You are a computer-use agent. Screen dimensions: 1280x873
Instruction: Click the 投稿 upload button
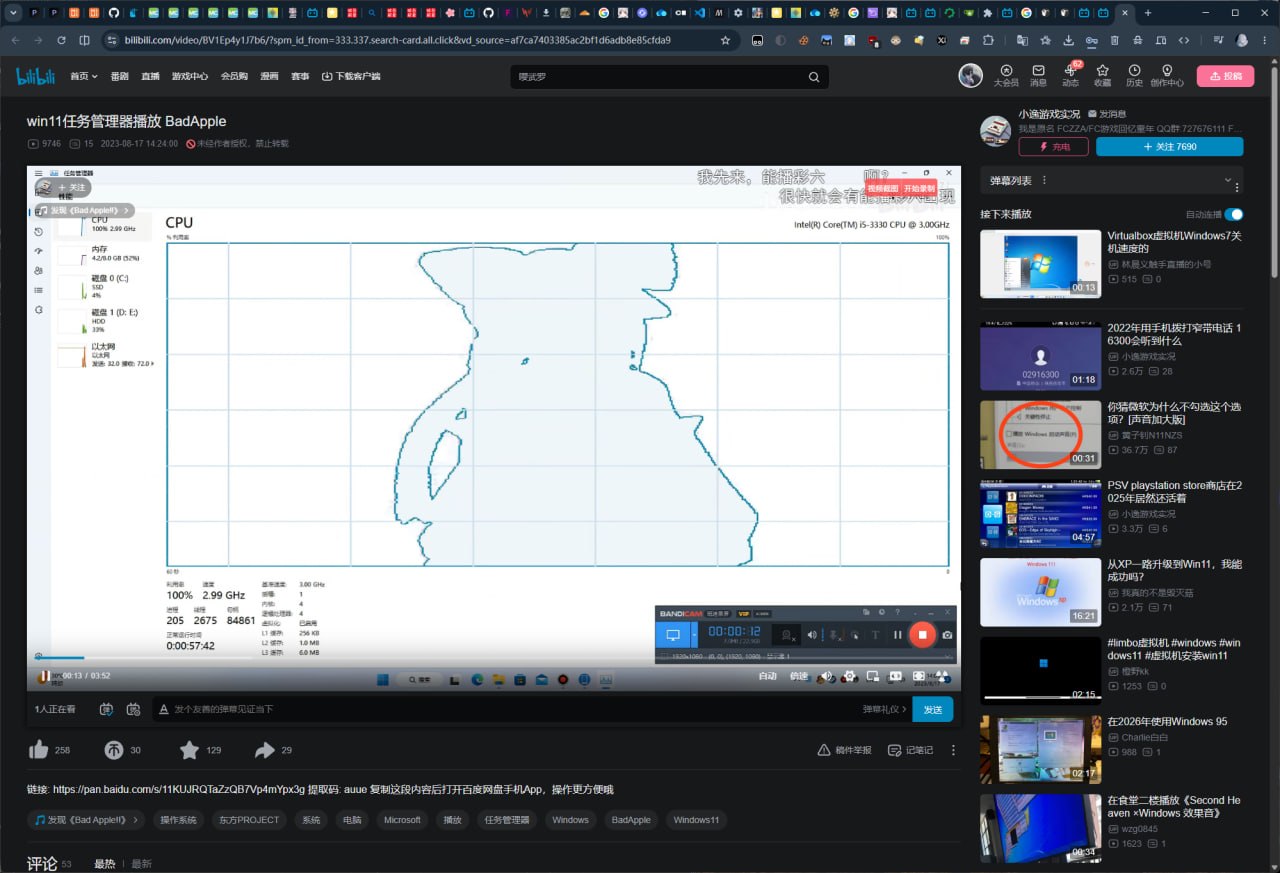point(1225,76)
